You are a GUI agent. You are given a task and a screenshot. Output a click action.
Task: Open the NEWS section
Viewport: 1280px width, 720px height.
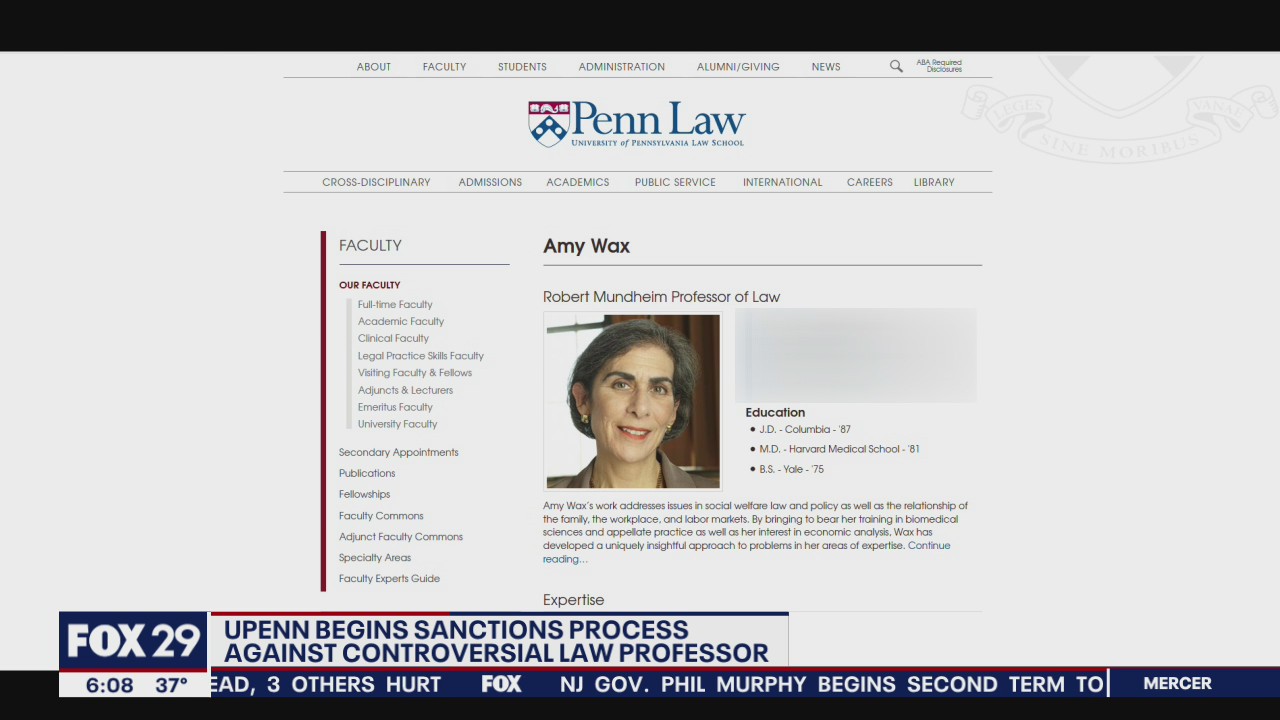[826, 66]
